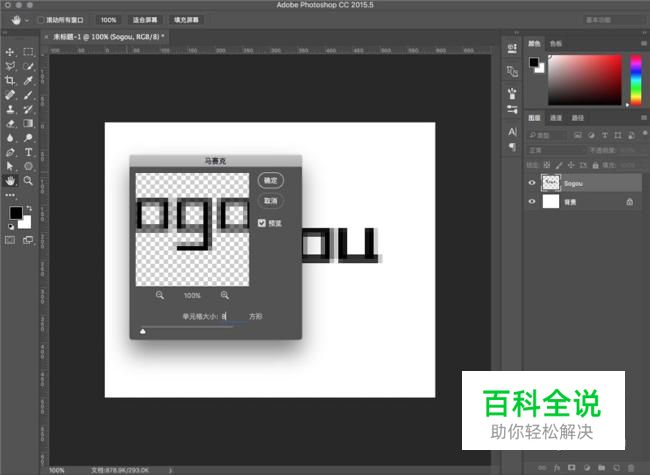The width and height of the screenshot is (650, 475).
Task: Toggle the 滚动所有窗口 checkbox
Action: click(x=41, y=20)
